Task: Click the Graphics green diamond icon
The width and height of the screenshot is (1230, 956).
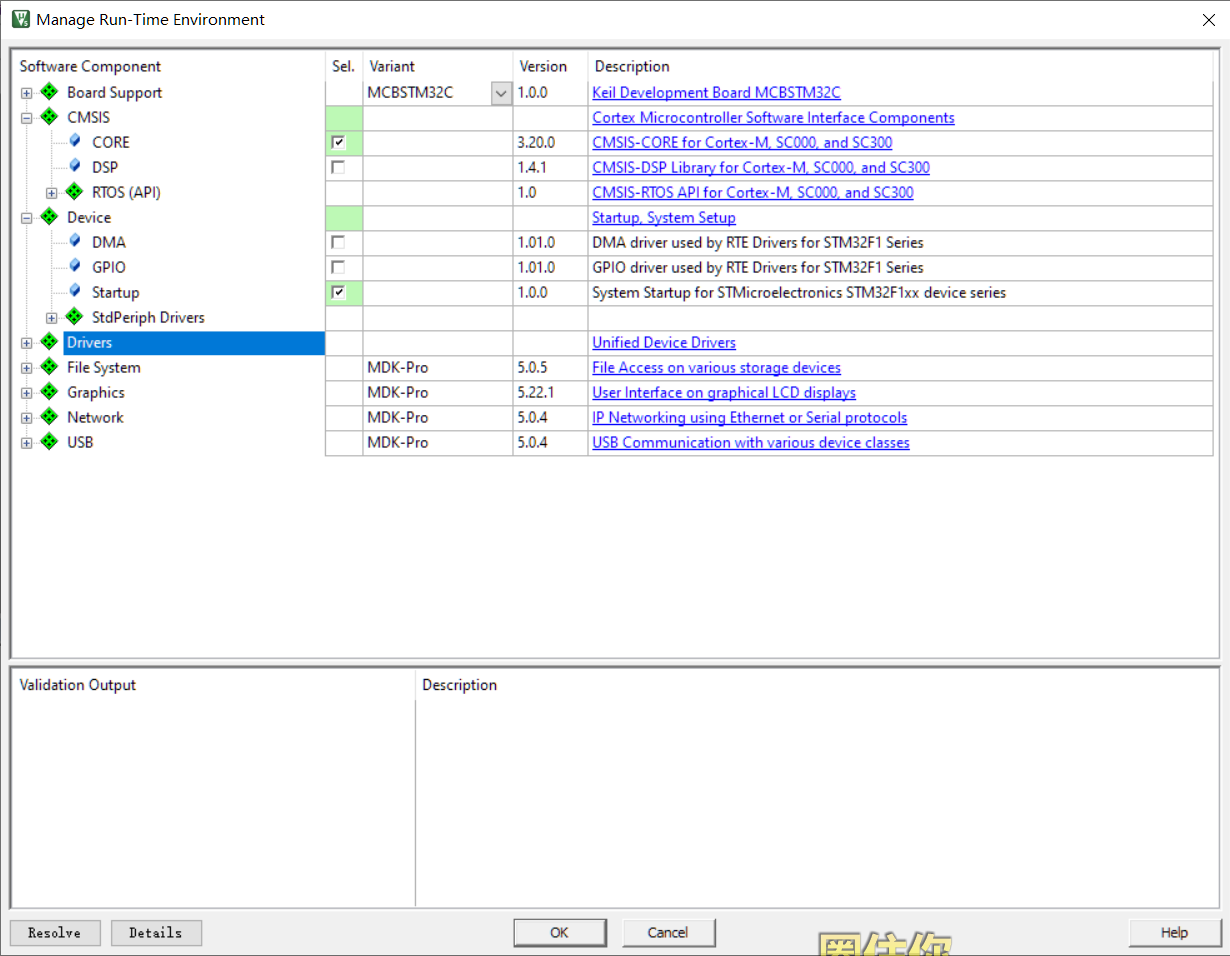Action: pos(49,392)
